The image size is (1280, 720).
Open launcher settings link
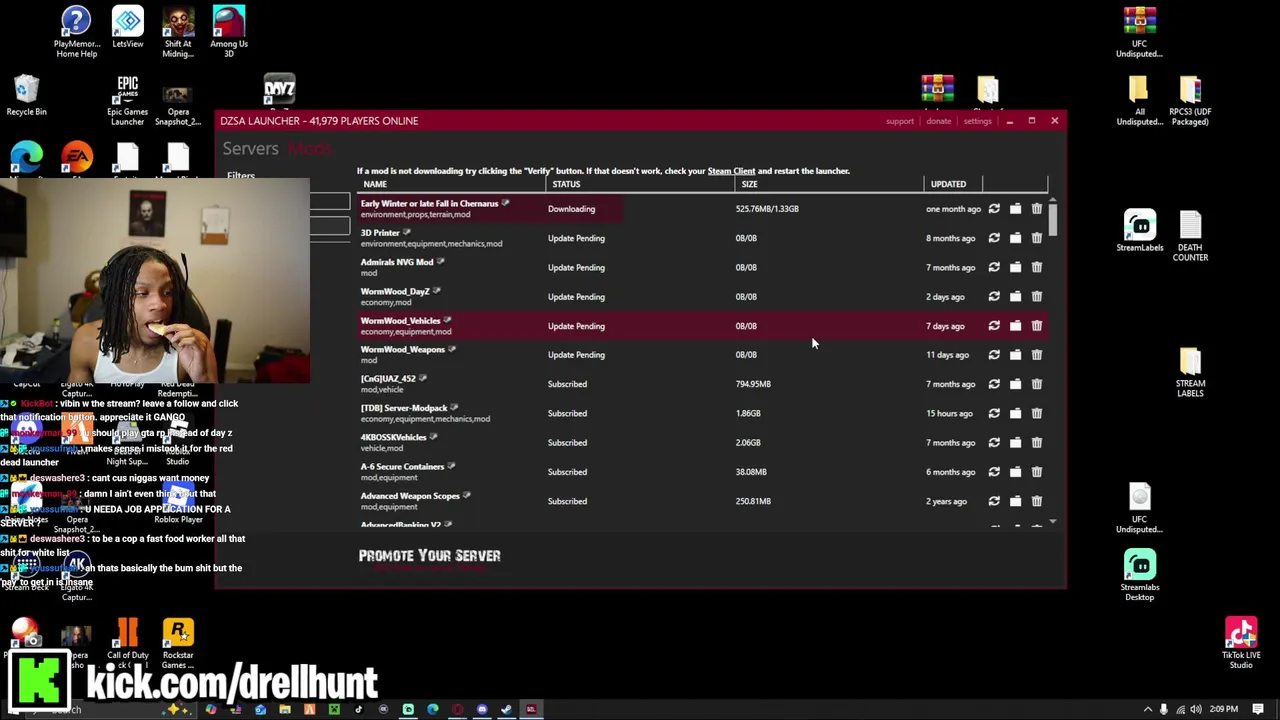pos(977,121)
